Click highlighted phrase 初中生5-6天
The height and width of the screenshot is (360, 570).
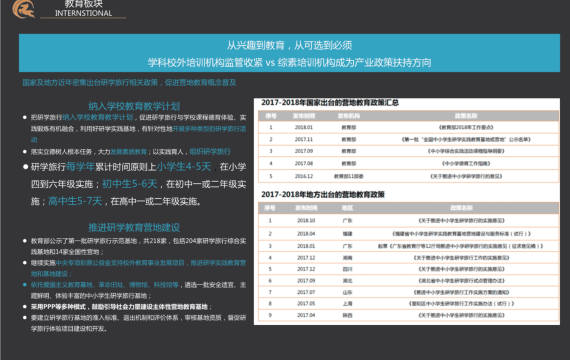tap(129, 184)
